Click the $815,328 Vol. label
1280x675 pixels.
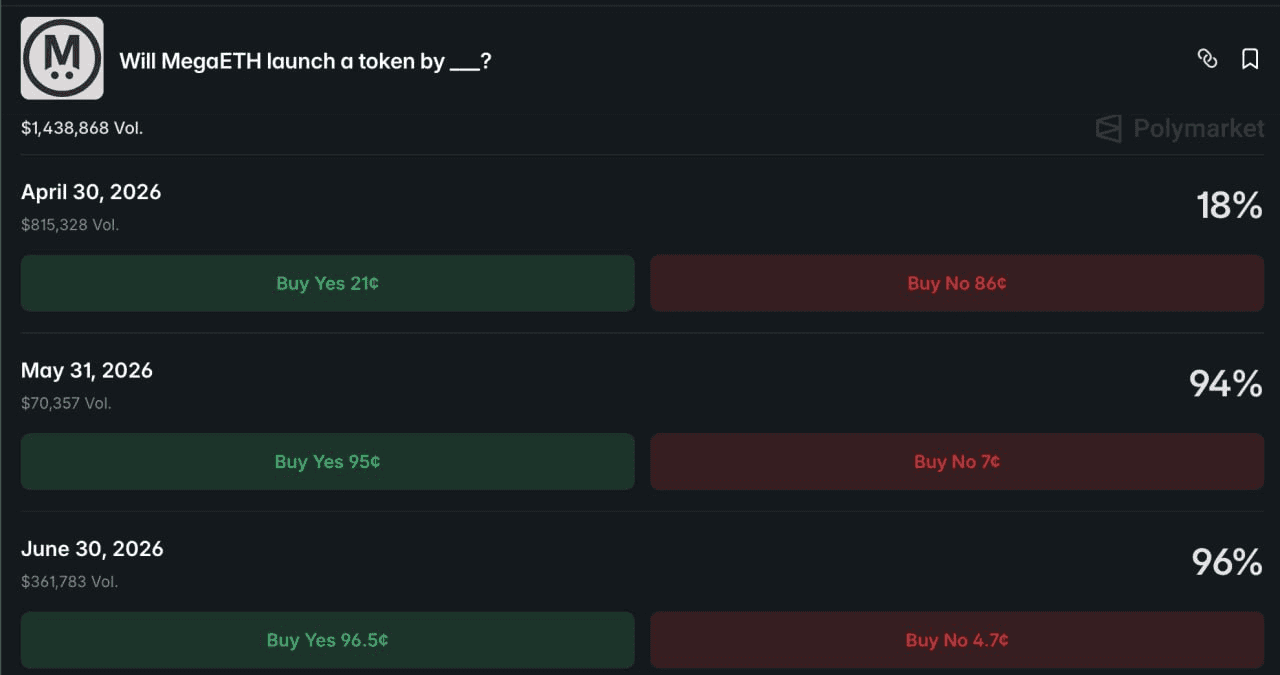pyautogui.click(x=70, y=225)
